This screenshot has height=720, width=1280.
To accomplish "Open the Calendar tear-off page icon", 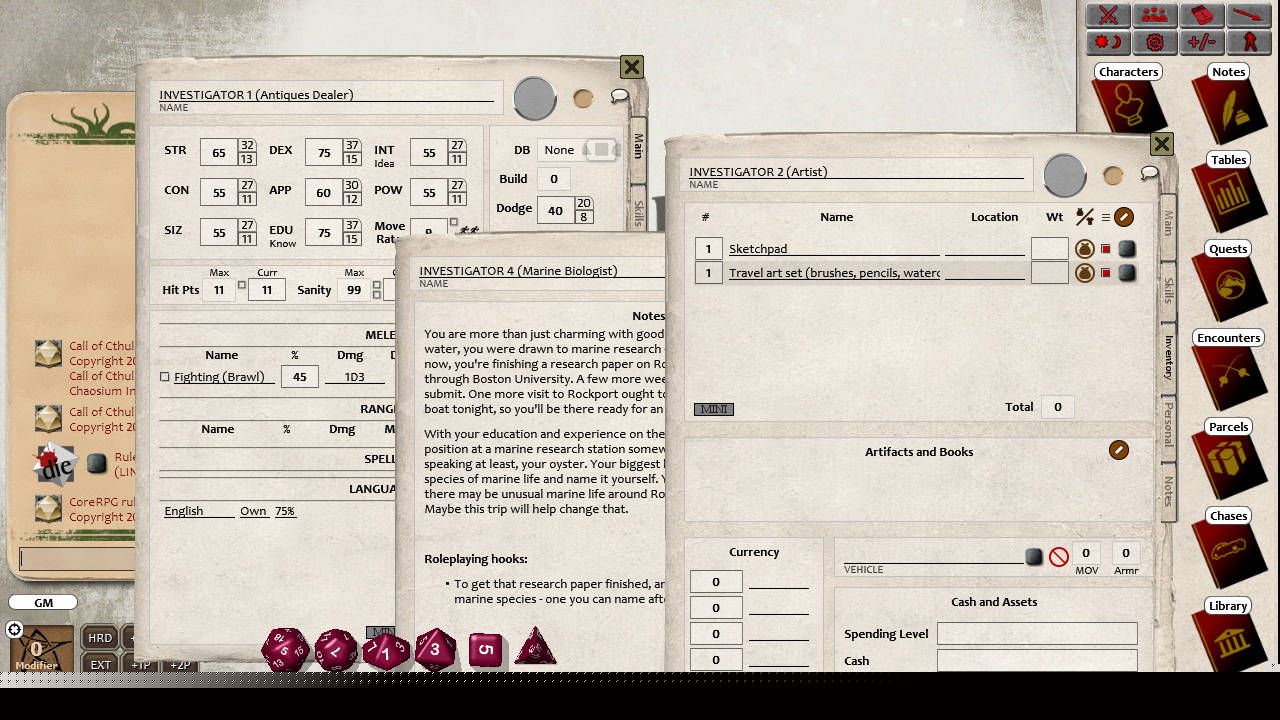I will [1202, 15].
